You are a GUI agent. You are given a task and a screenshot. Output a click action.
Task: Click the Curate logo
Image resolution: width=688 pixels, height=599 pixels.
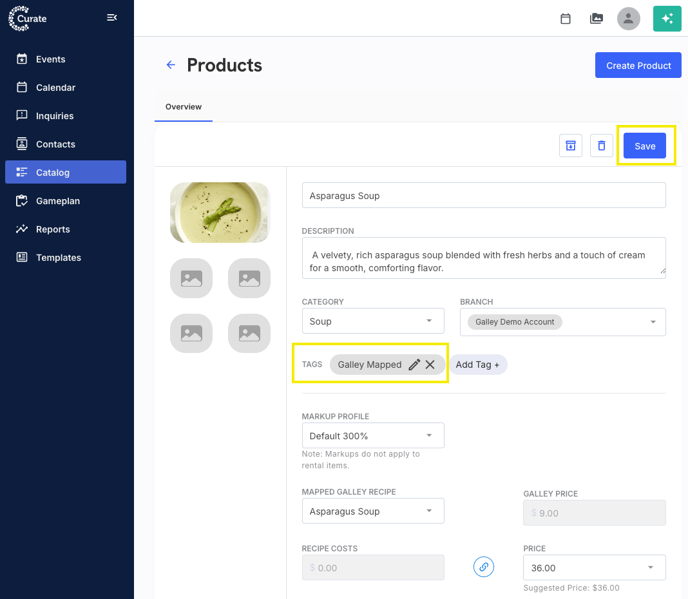coord(28,18)
